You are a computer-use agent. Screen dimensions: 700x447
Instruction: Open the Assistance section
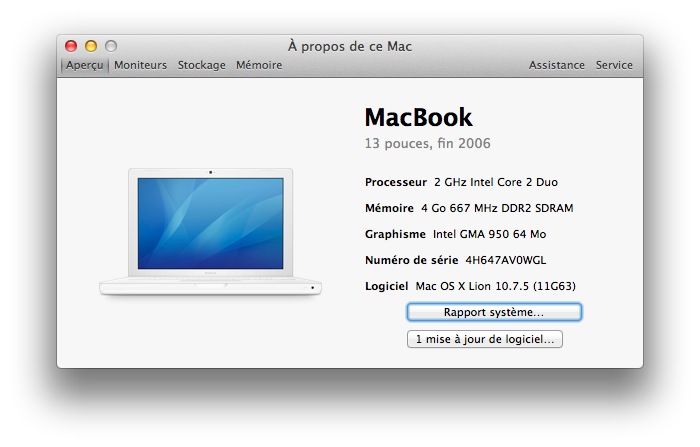557,65
